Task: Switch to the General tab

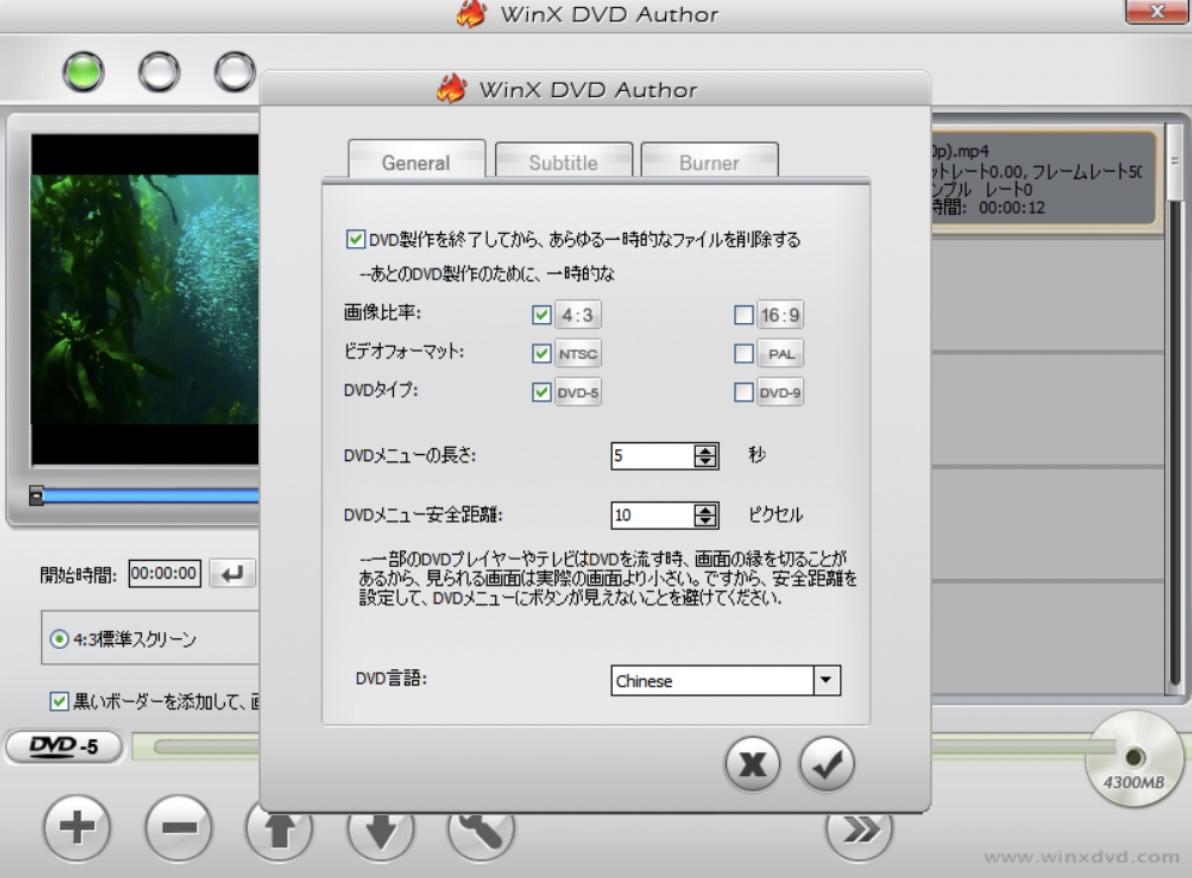Action: pos(417,161)
